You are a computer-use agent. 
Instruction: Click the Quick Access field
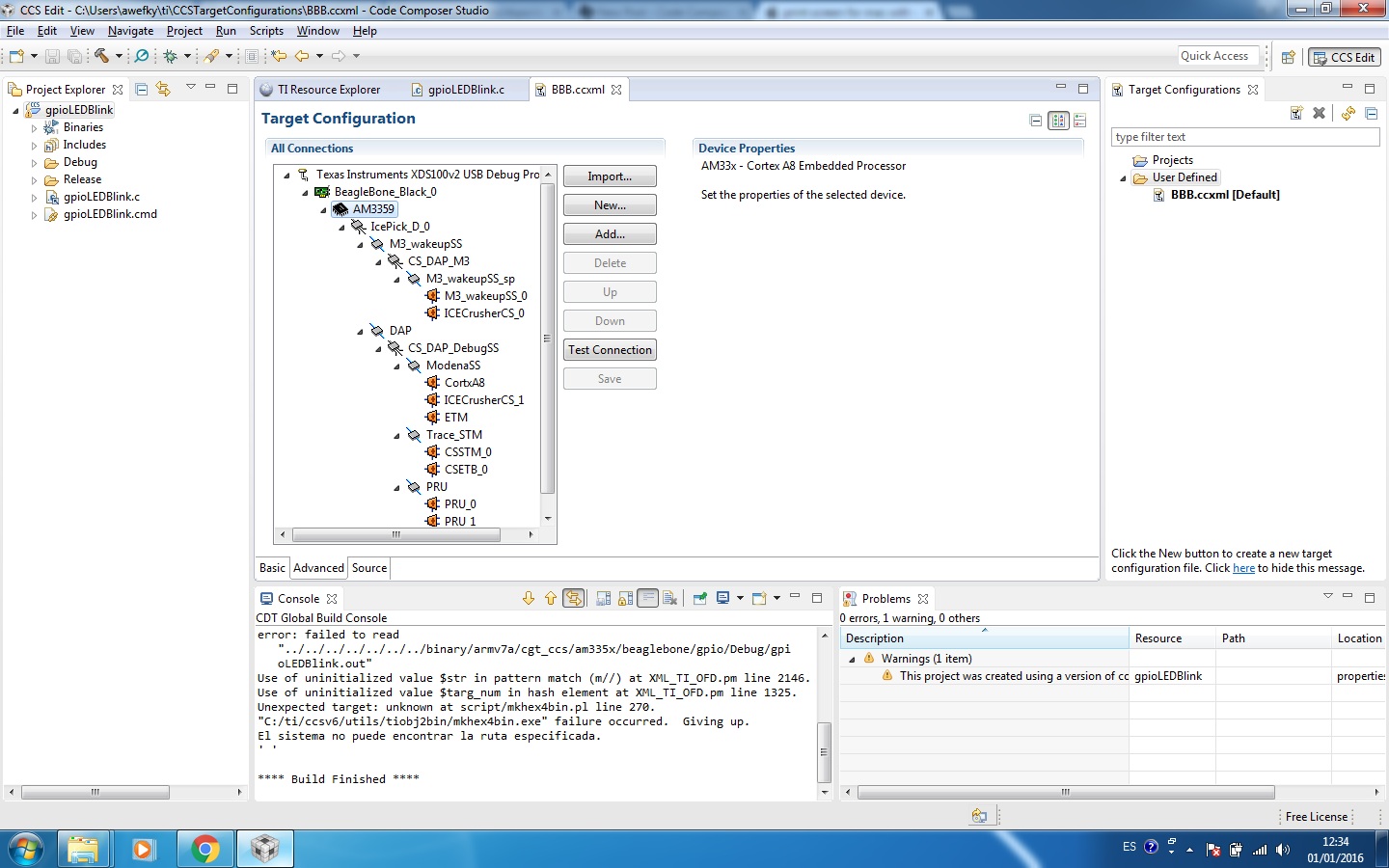pos(1219,56)
